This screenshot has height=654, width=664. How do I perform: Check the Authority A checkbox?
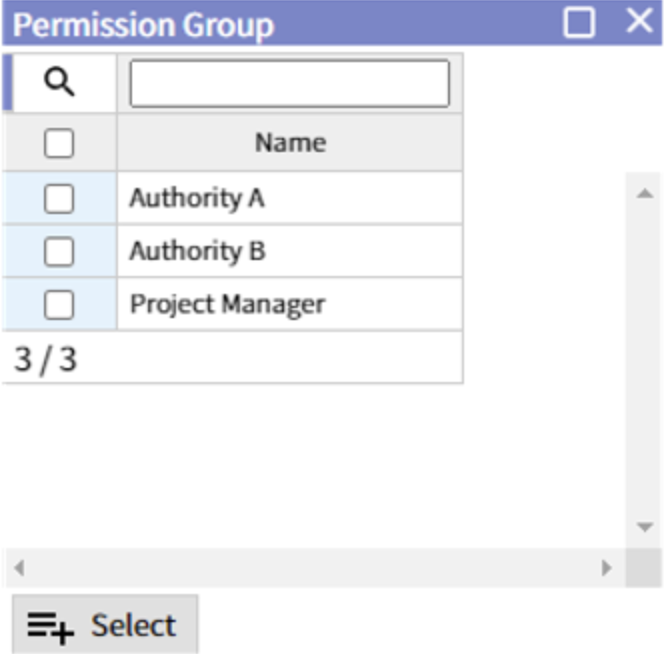(x=59, y=198)
